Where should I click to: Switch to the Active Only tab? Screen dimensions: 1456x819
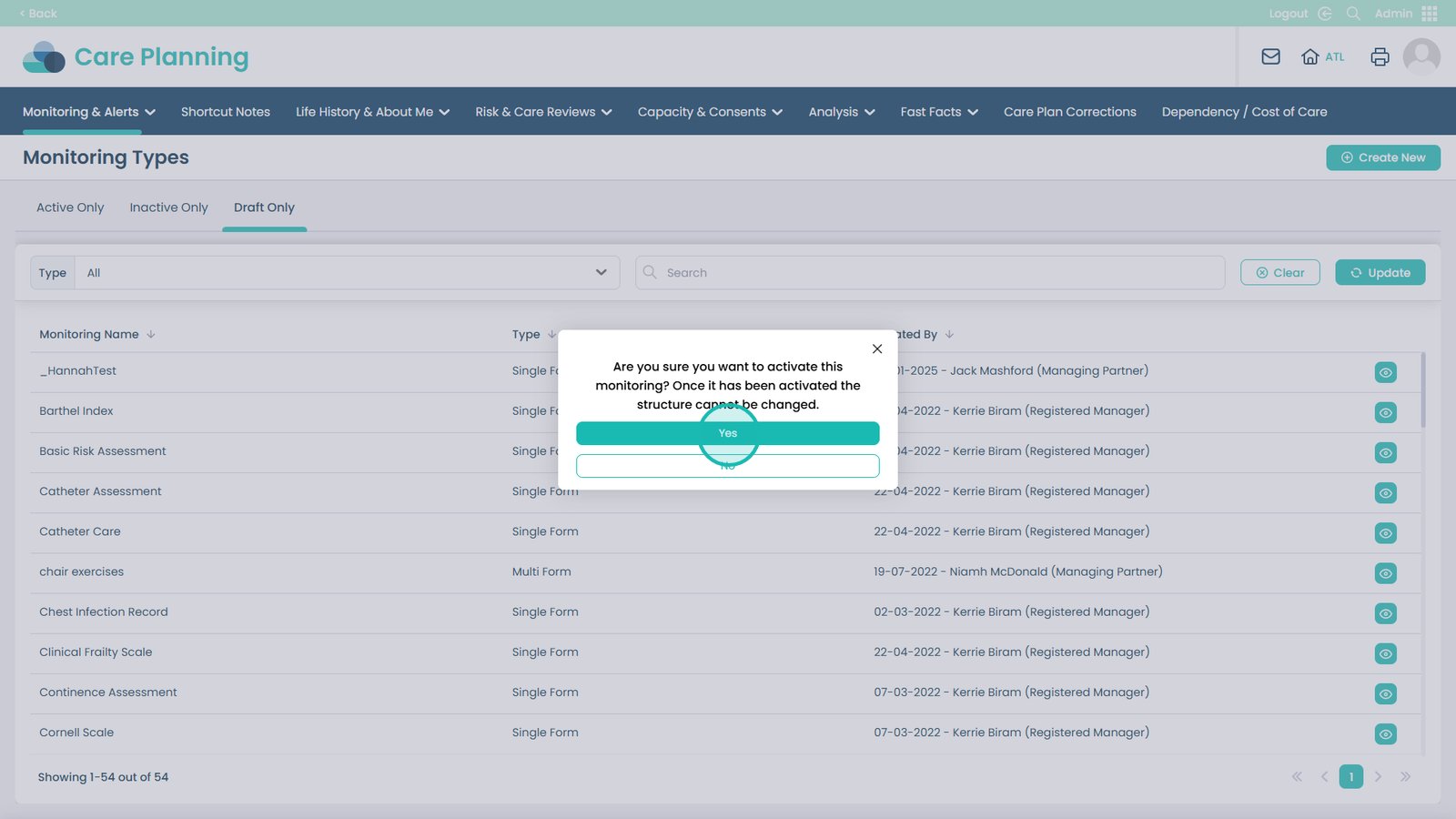[70, 207]
